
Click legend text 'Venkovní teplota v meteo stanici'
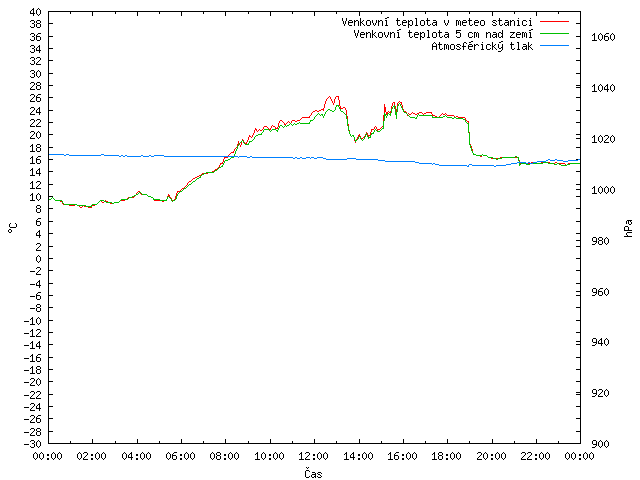click(437, 22)
